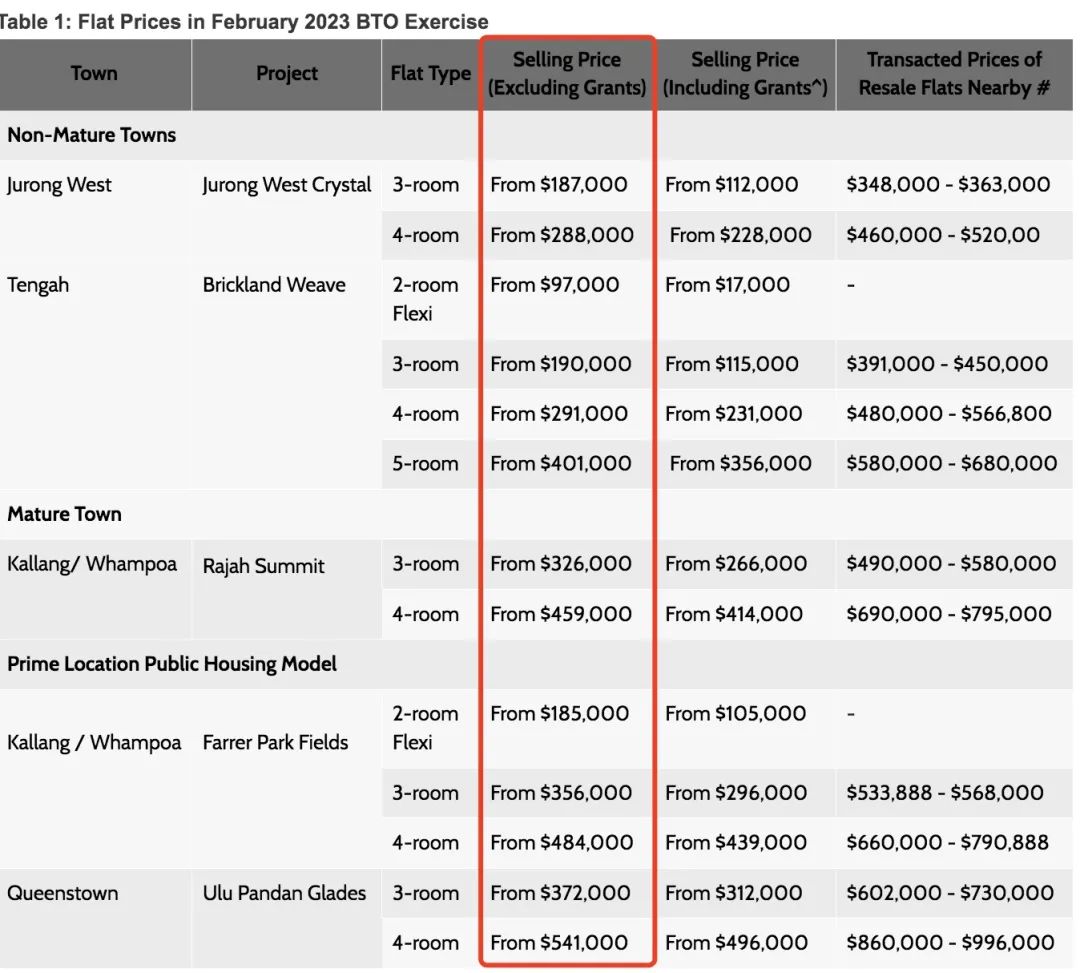Click the Mature Town section heading
This screenshot has height=973, width=1080.
click(65, 514)
